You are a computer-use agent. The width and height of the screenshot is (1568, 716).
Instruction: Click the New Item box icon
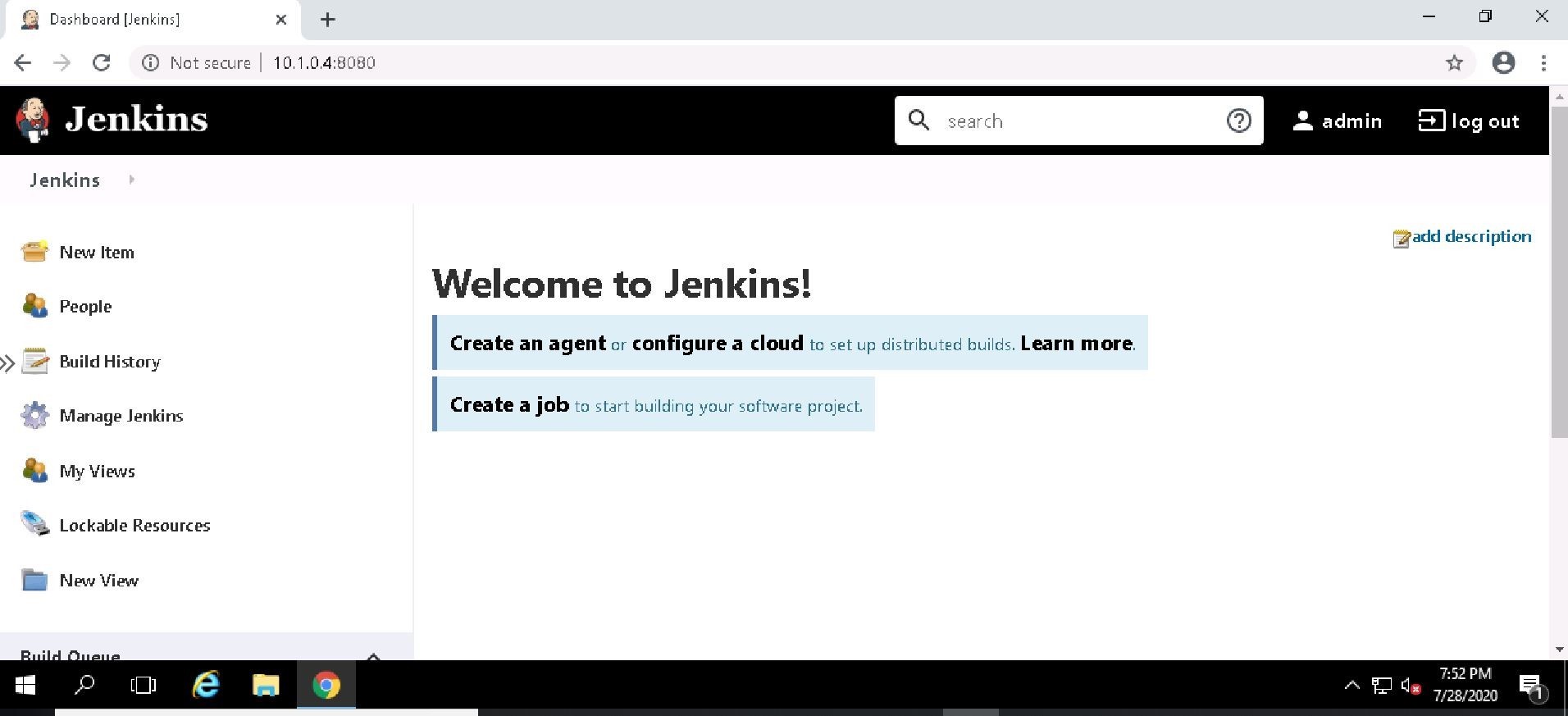[x=34, y=251]
